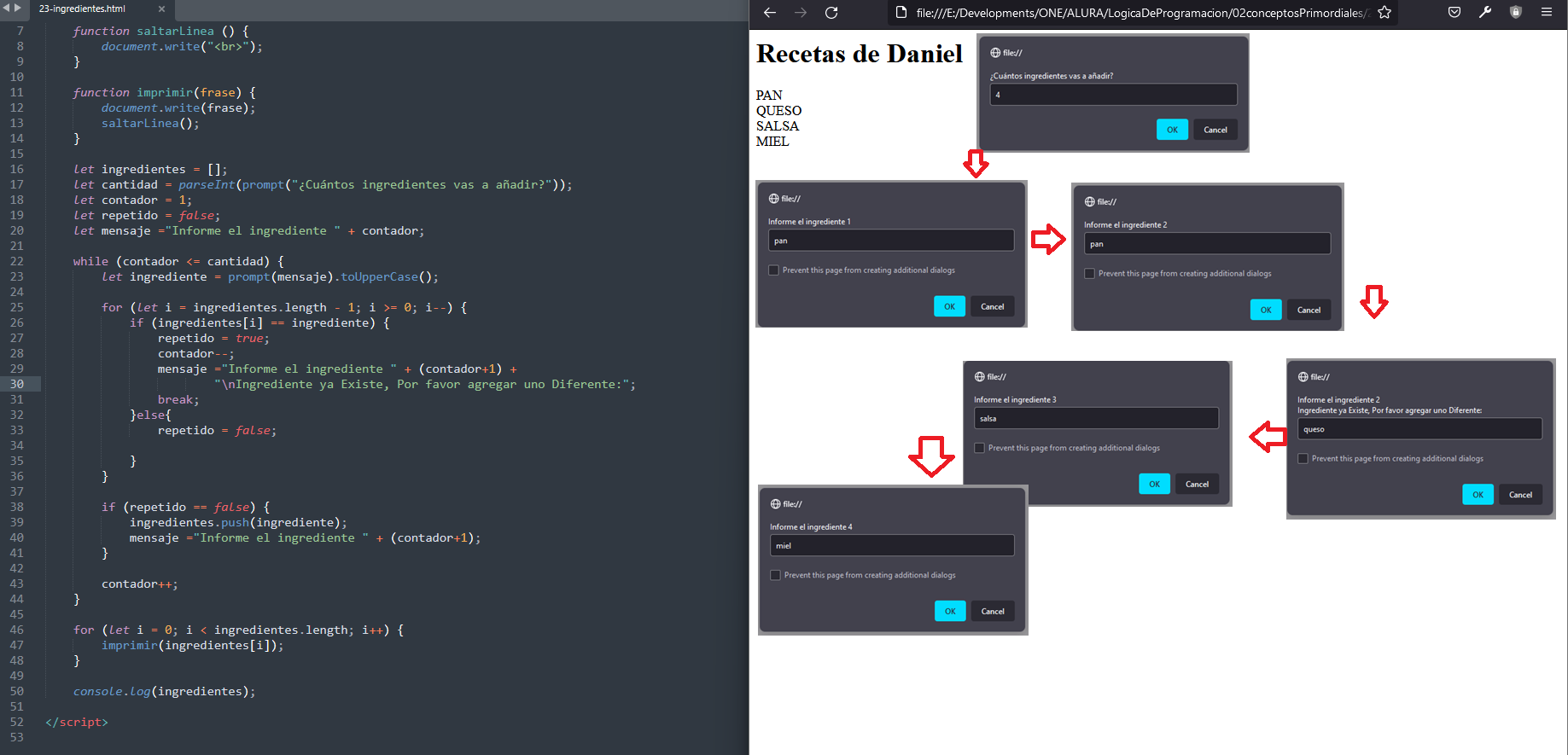Open the browser hamburger menu
The image size is (1568, 755).
(x=1546, y=13)
